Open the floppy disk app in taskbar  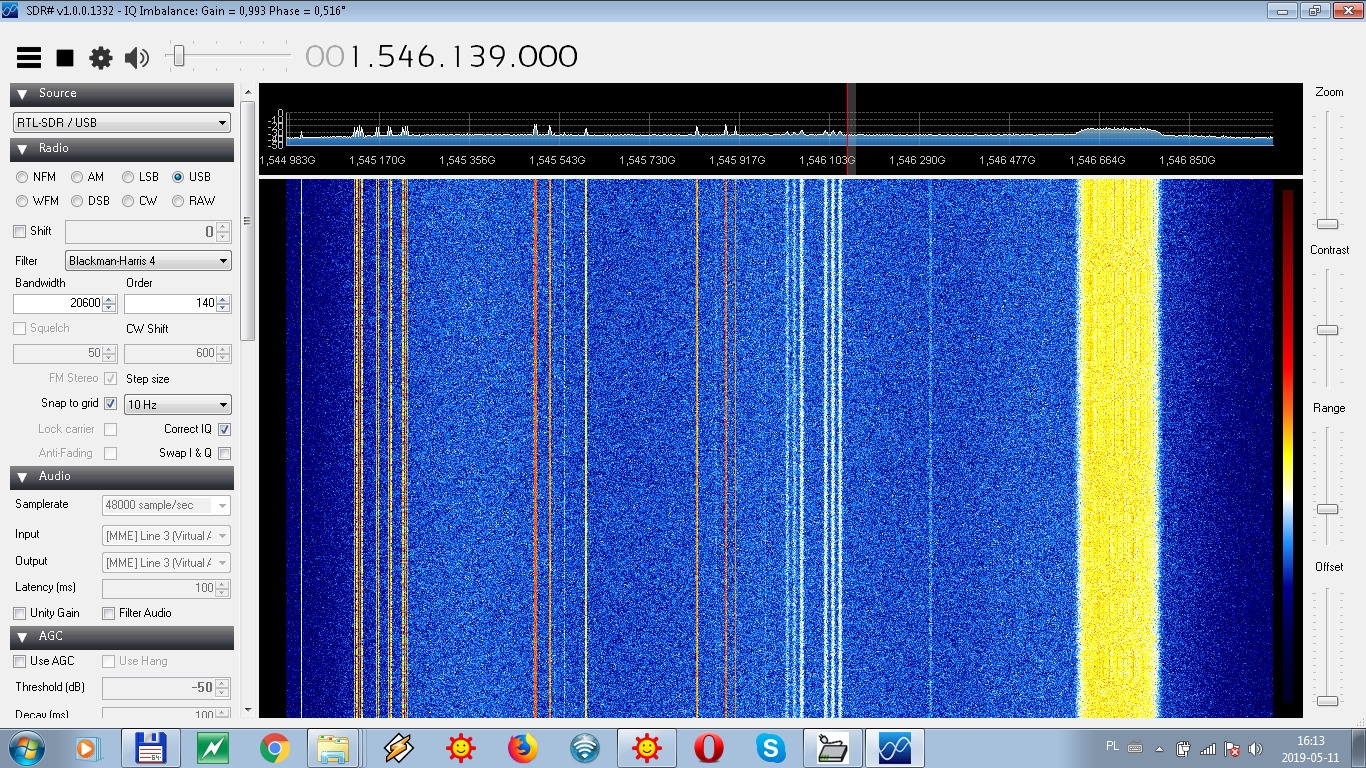(150, 748)
